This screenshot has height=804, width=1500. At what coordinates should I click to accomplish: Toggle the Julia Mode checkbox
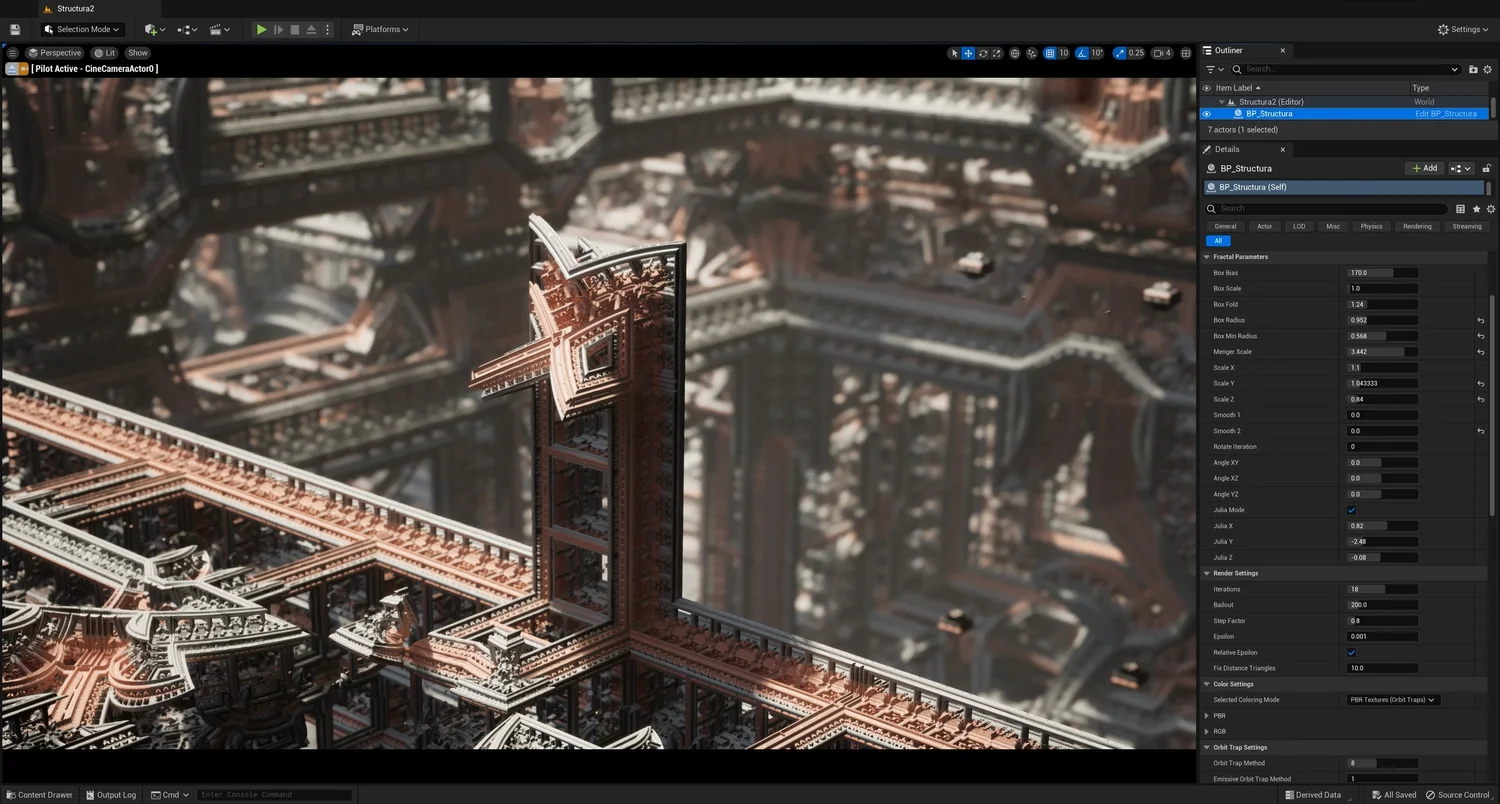pyautogui.click(x=1351, y=510)
